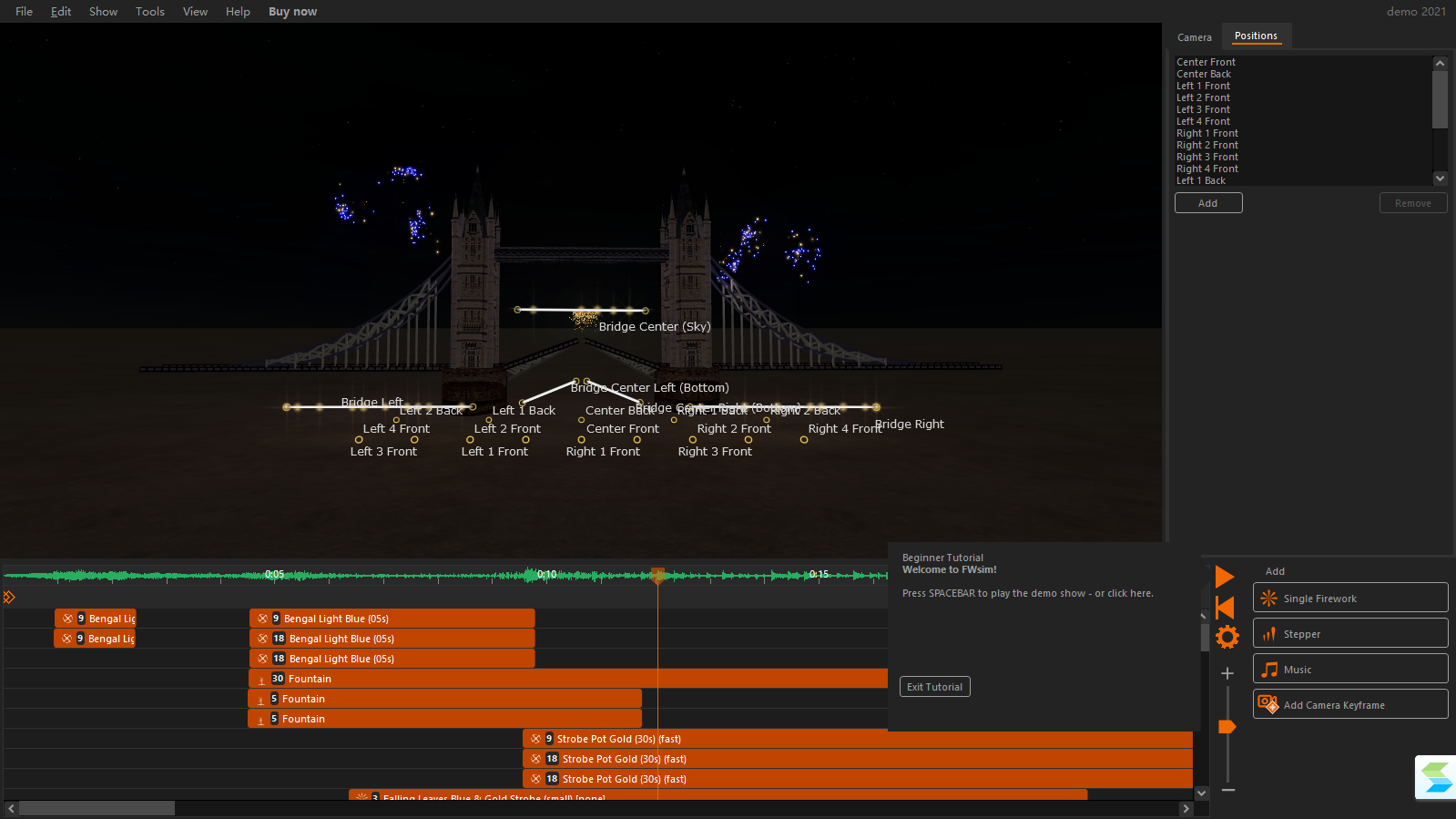This screenshot has width=1456, height=819.
Task: Click the 'Left 3 Front' position marker in the scene
Action: point(359,440)
